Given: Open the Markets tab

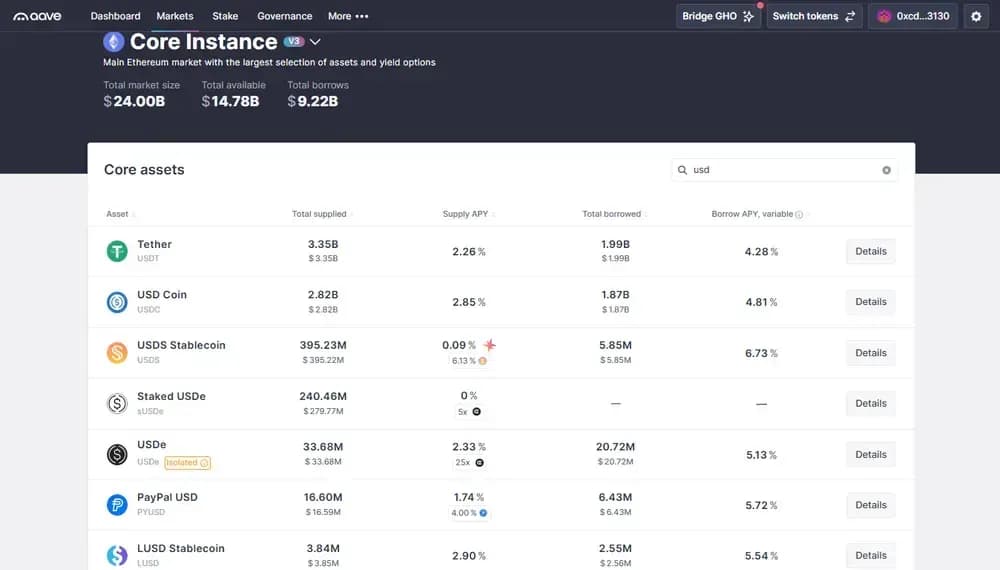Looking at the screenshot, I should pyautogui.click(x=175, y=16).
